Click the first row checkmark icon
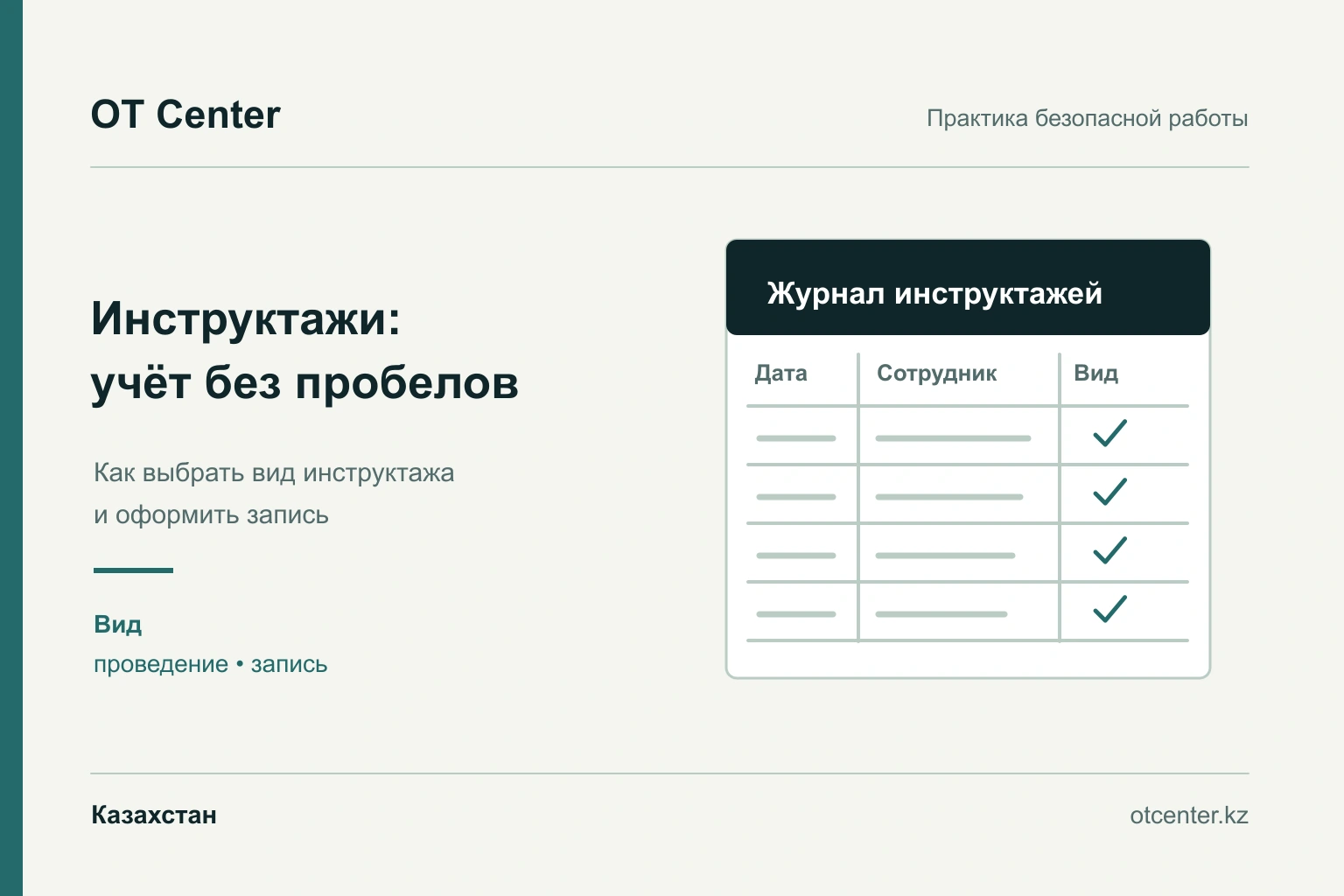This screenshot has height=896, width=1344. tap(1109, 433)
